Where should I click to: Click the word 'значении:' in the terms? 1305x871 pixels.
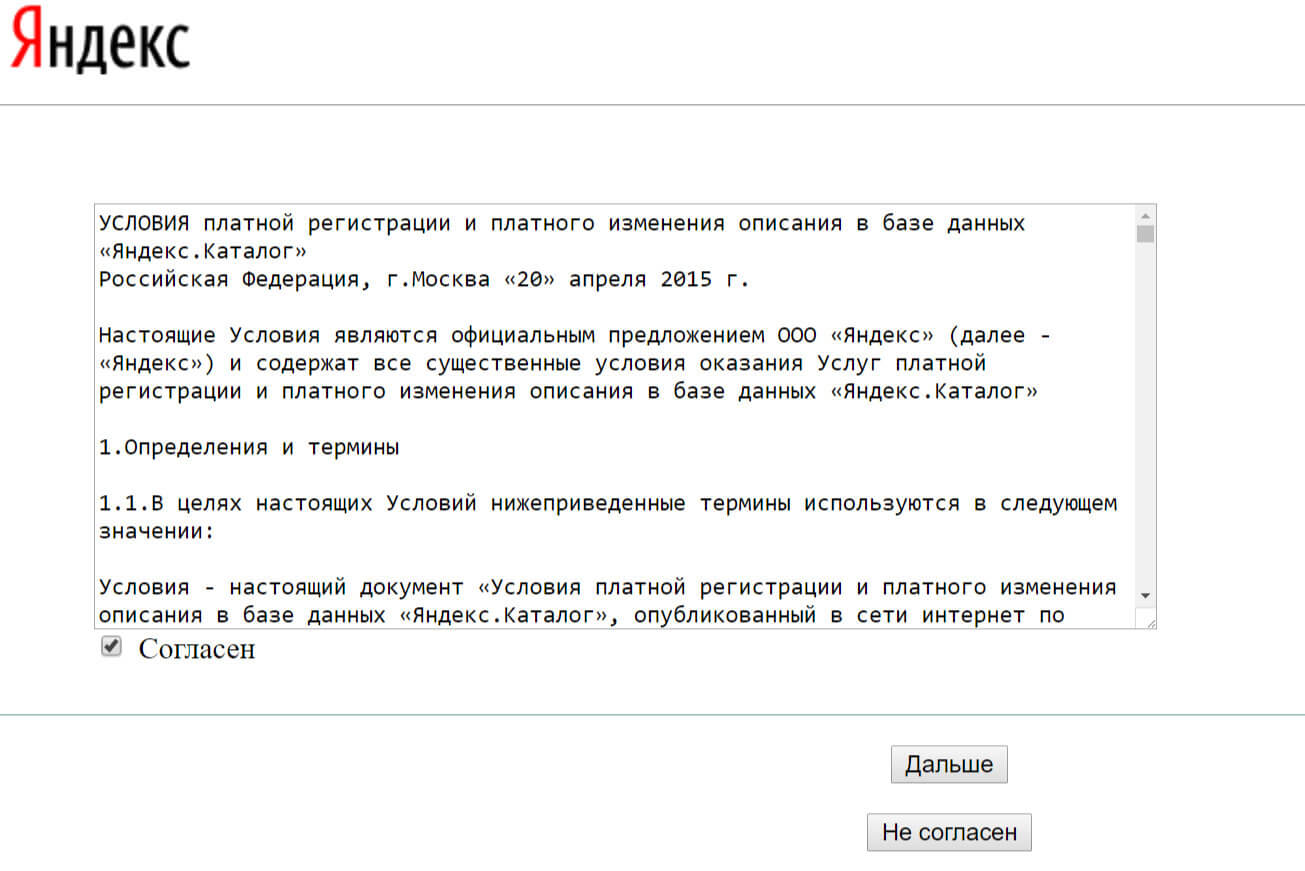point(157,532)
